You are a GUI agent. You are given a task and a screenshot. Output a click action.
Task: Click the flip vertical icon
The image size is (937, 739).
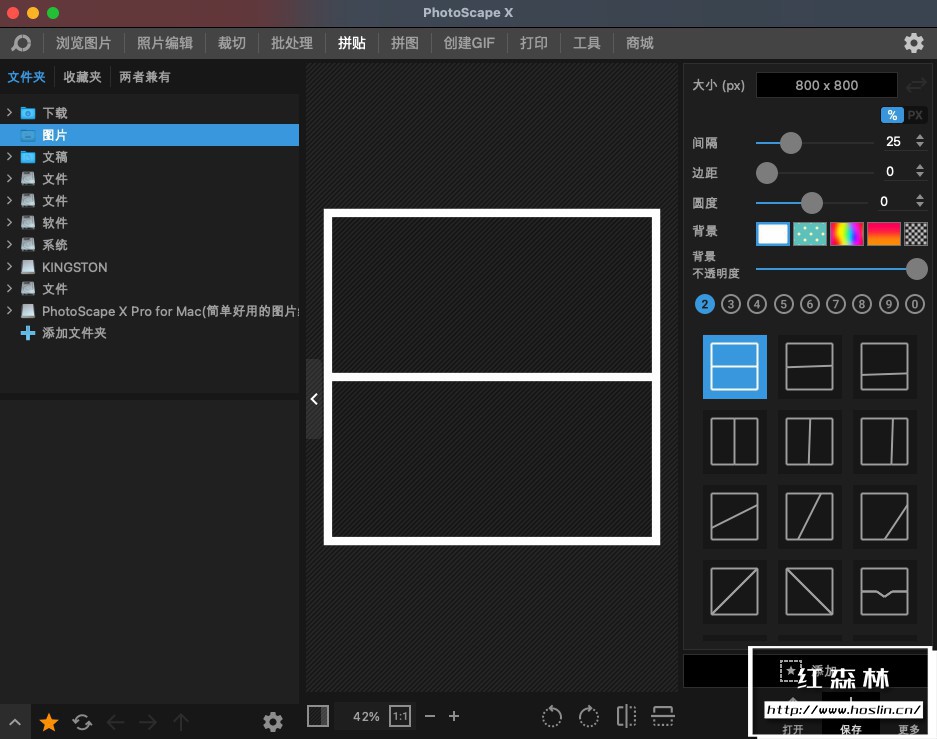pyautogui.click(x=662, y=716)
